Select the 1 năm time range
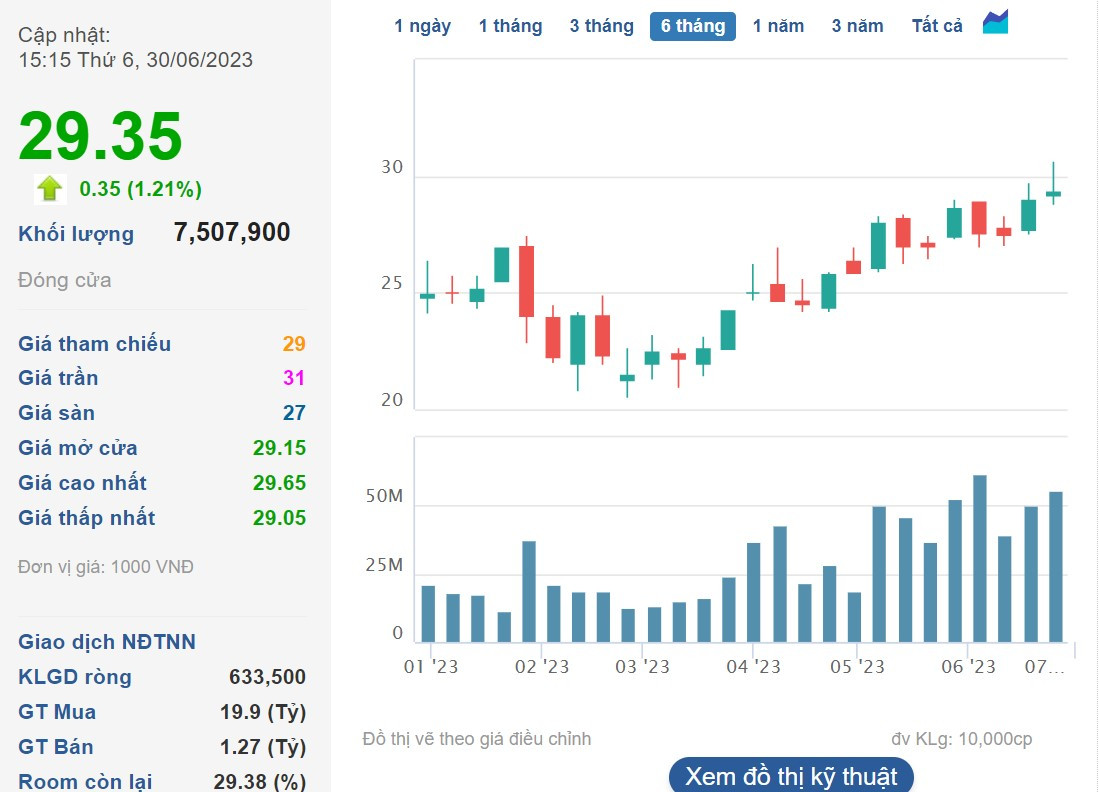The height and width of the screenshot is (792, 1099). (x=778, y=26)
